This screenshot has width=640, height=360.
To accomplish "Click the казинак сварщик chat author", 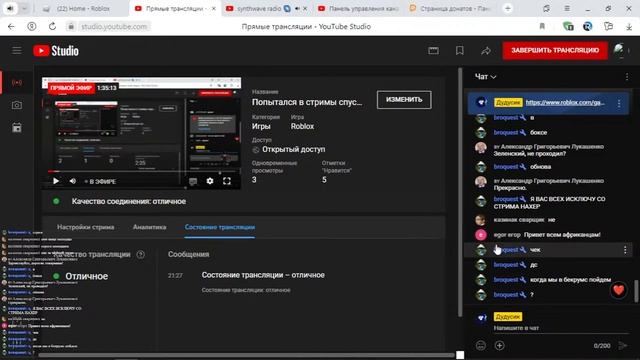I will [519, 220].
